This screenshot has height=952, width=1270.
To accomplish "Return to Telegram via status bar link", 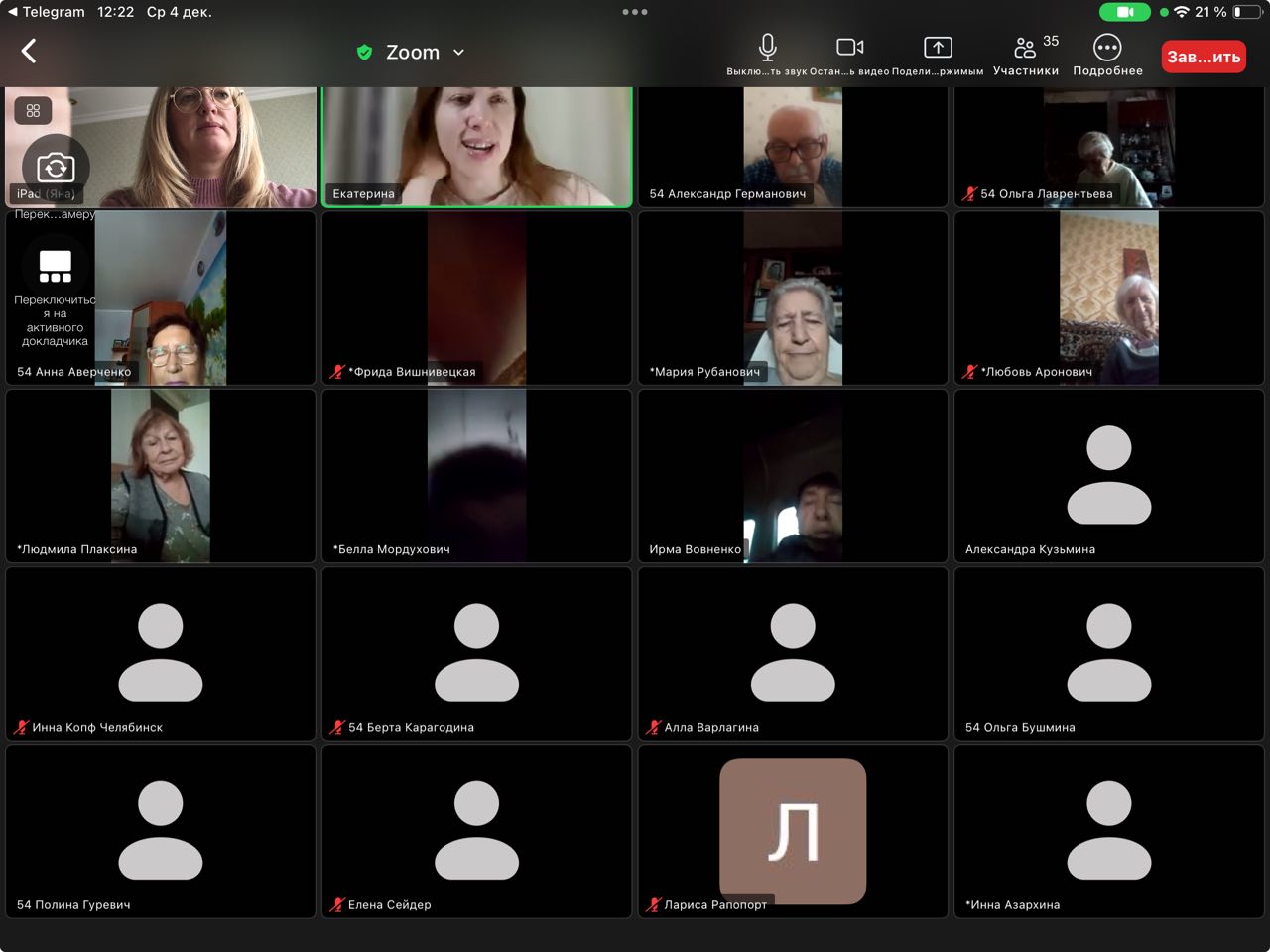I will [46, 12].
